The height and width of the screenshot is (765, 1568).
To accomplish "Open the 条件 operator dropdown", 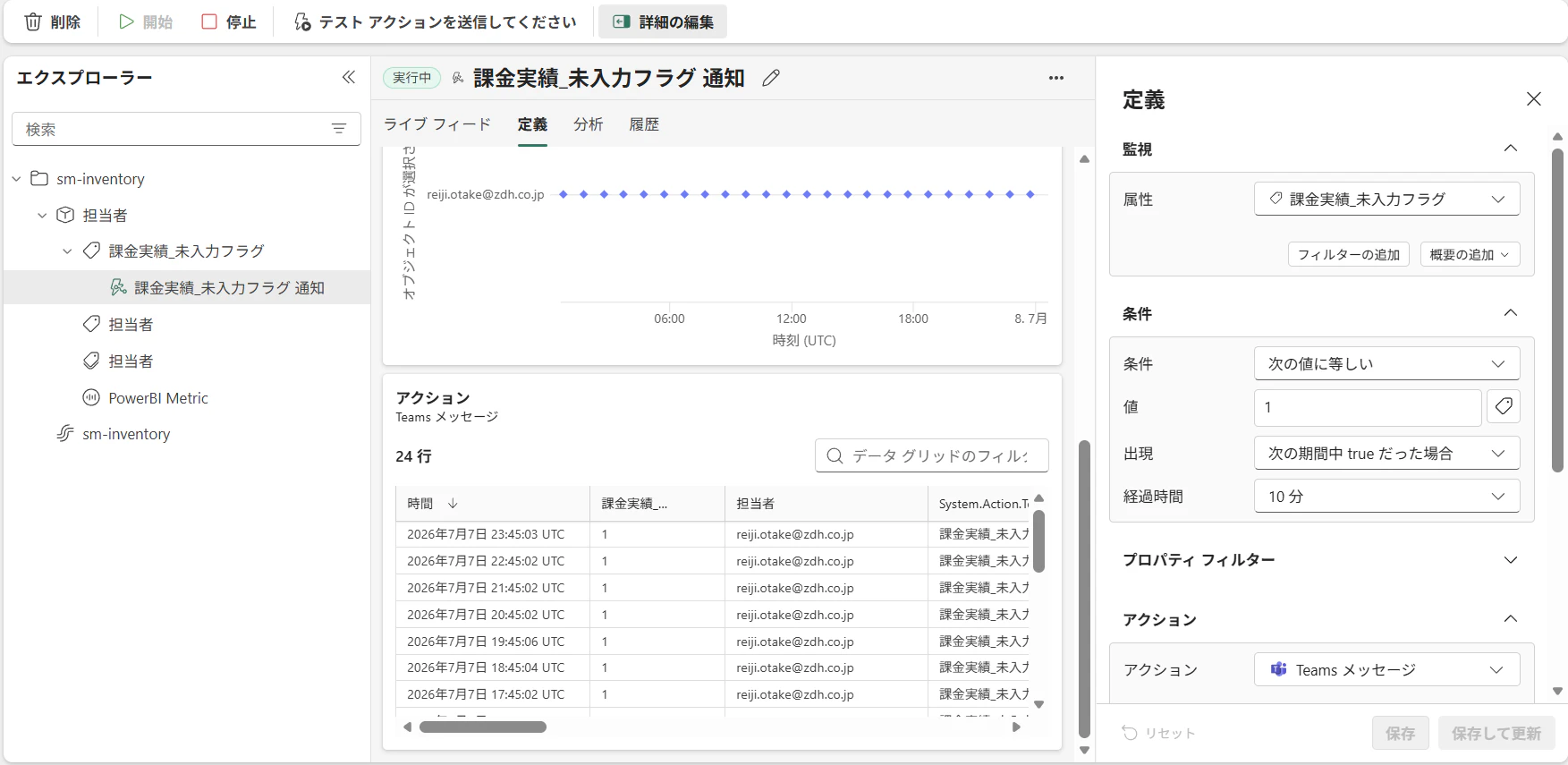I will (x=1386, y=364).
